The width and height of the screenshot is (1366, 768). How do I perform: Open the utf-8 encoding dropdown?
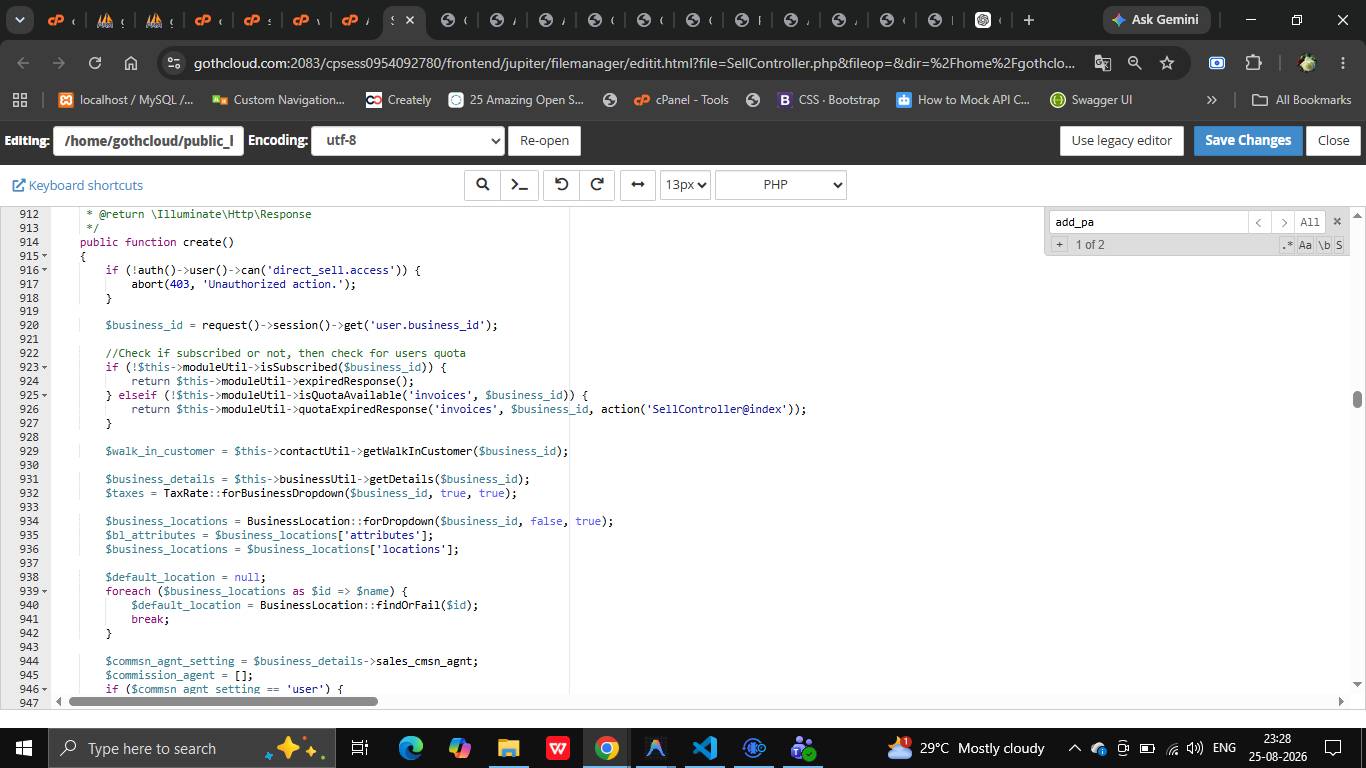point(408,141)
